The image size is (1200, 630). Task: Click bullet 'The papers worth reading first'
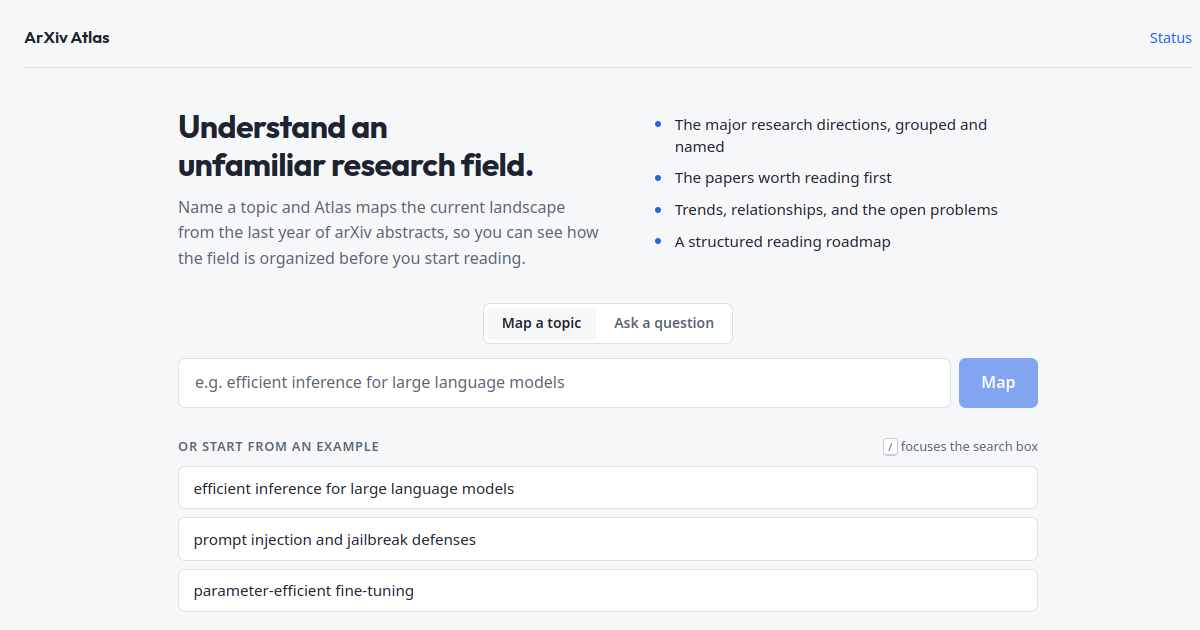tap(783, 178)
